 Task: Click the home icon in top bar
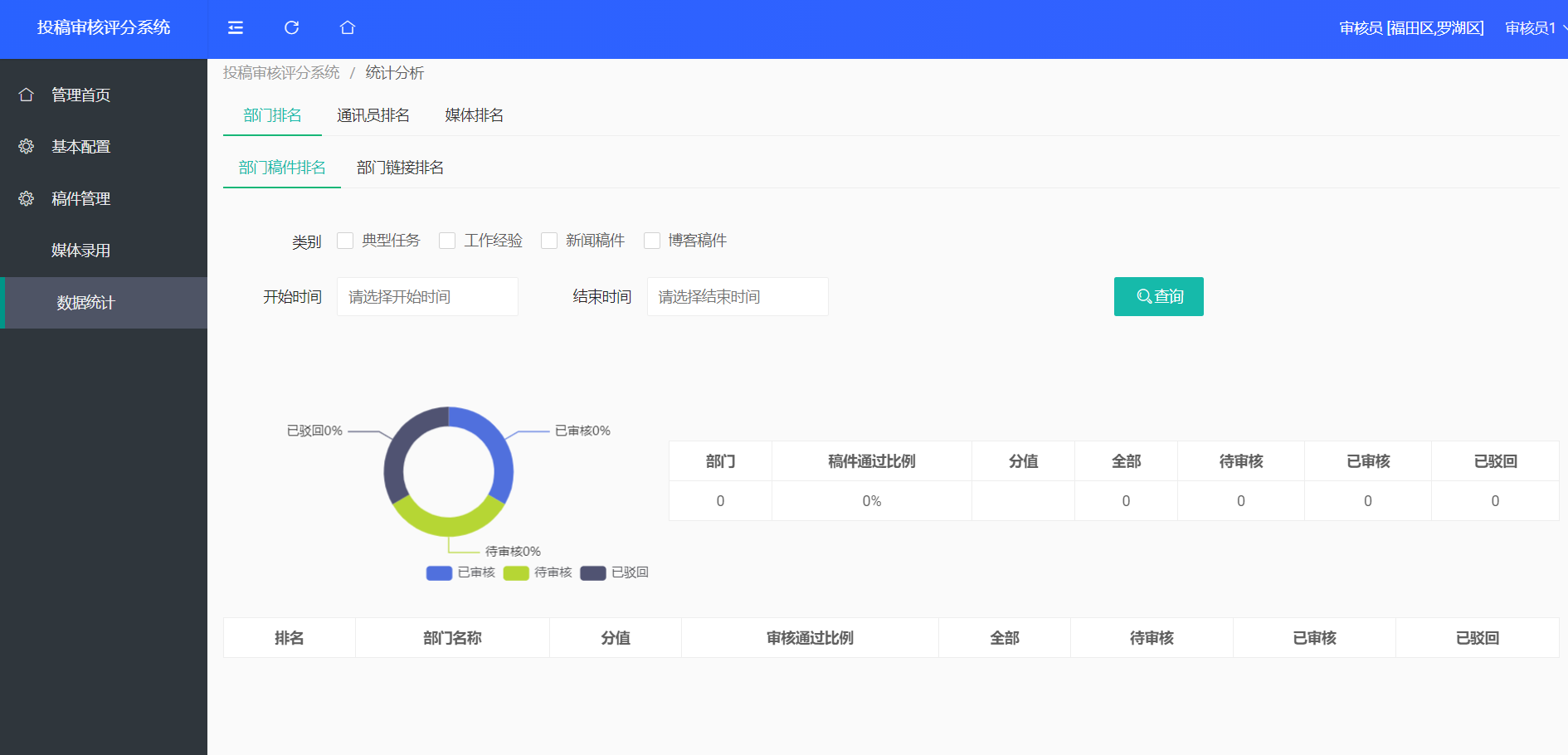coord(348,28)
